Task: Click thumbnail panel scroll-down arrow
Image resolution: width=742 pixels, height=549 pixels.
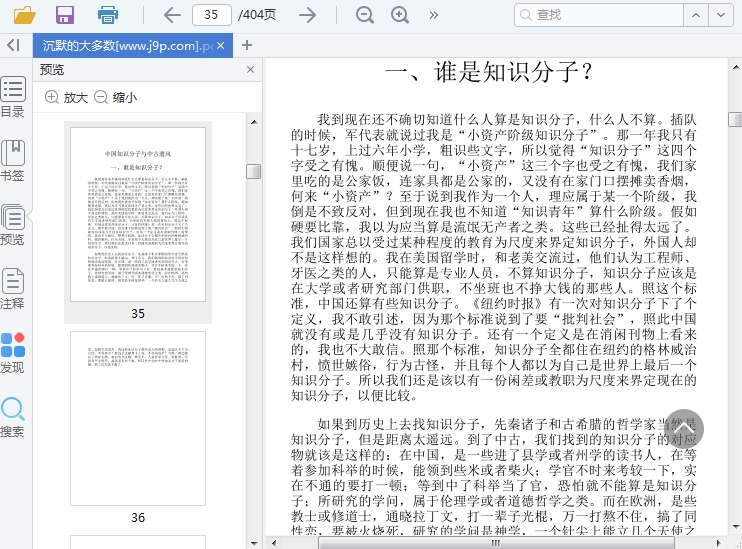Action: click(x=254, y=543)
